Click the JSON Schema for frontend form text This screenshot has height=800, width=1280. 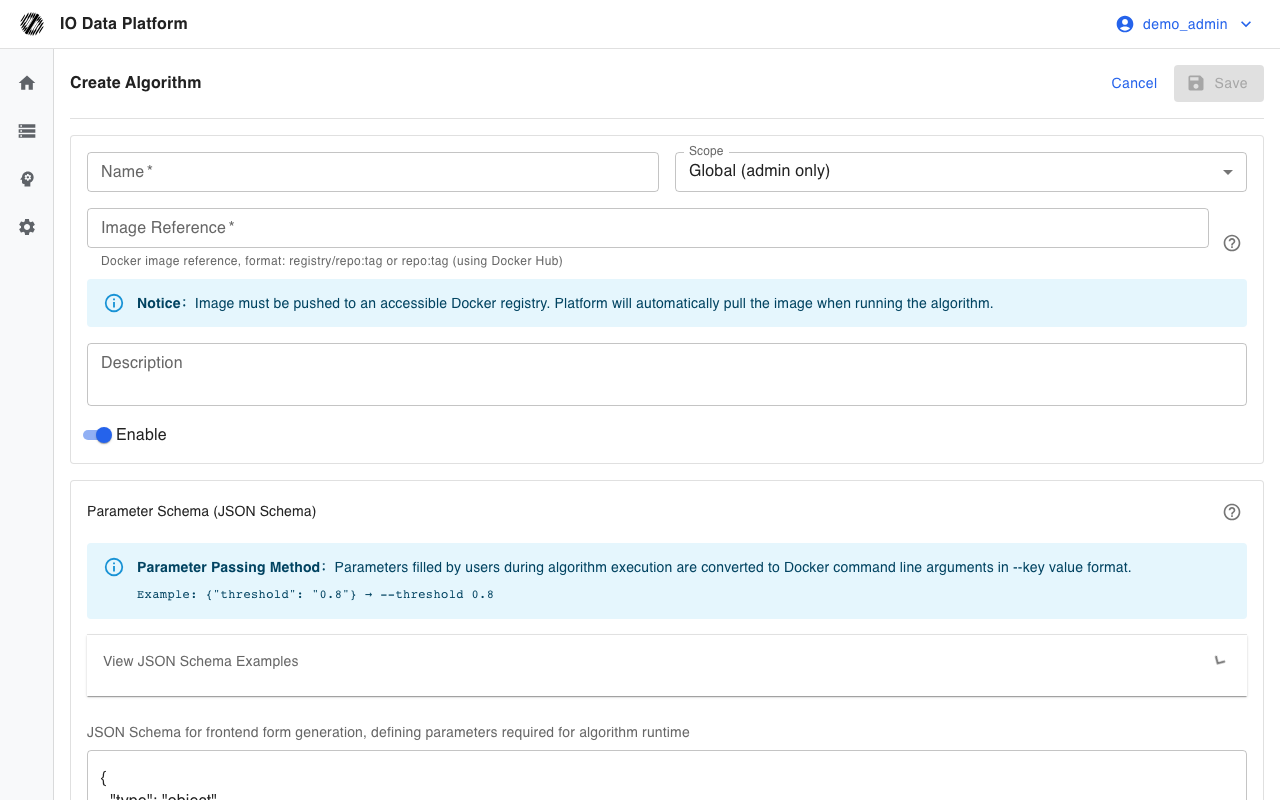[x=388, y=732]
